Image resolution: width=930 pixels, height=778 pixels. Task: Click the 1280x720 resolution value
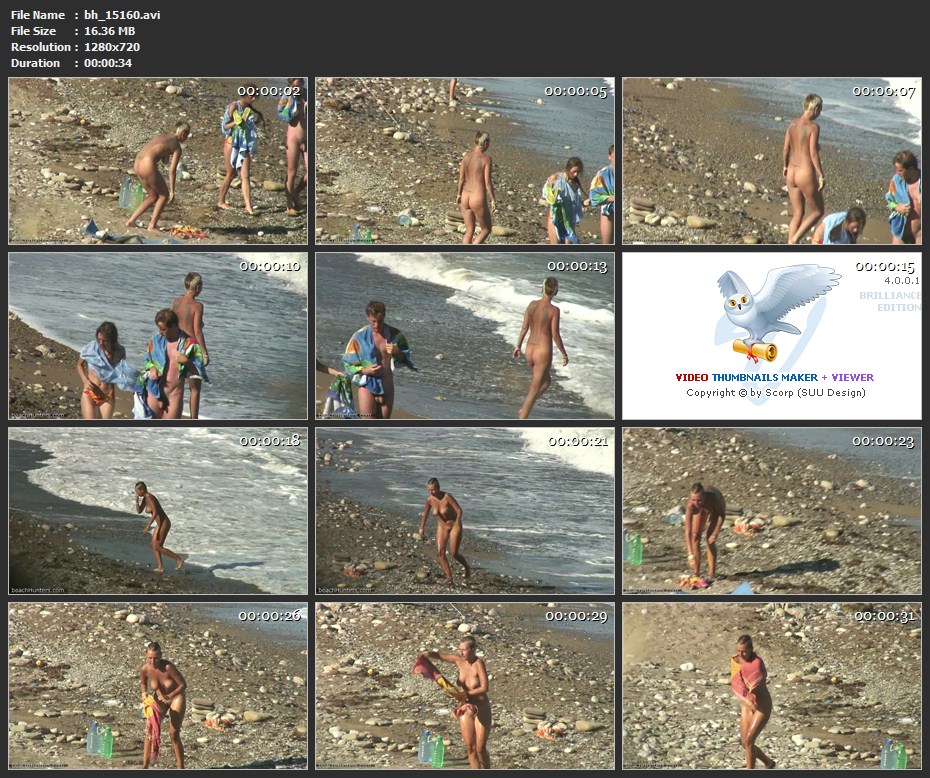[112, 47]
